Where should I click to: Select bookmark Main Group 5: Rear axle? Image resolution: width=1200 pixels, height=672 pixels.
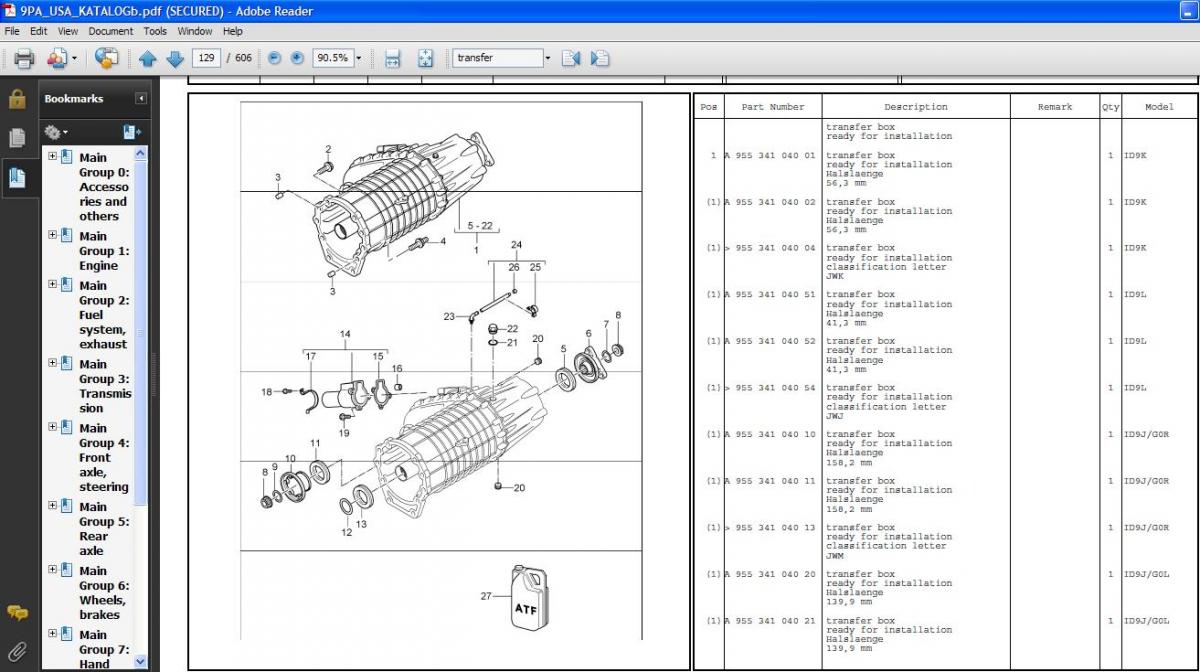104,528
